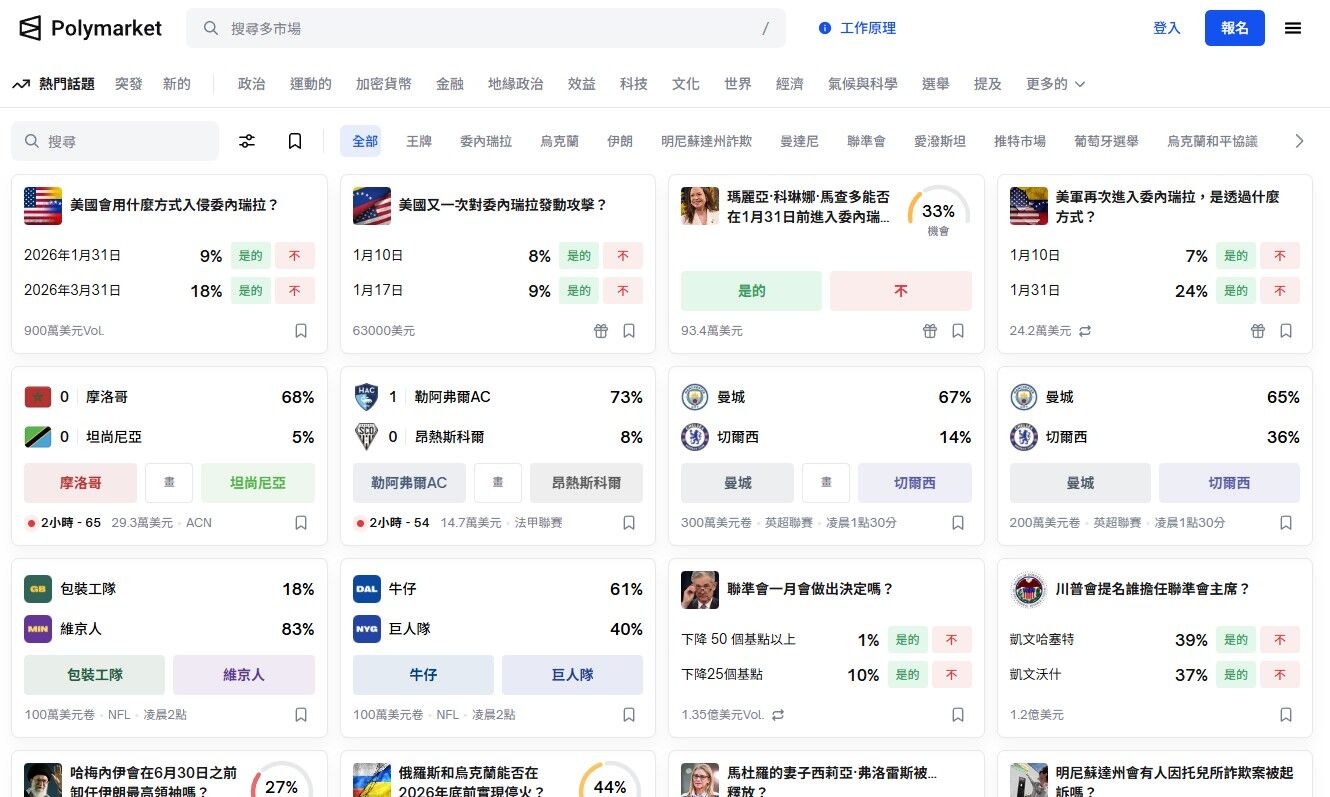Click the blue 報名 button

(x=1234, y=28)
